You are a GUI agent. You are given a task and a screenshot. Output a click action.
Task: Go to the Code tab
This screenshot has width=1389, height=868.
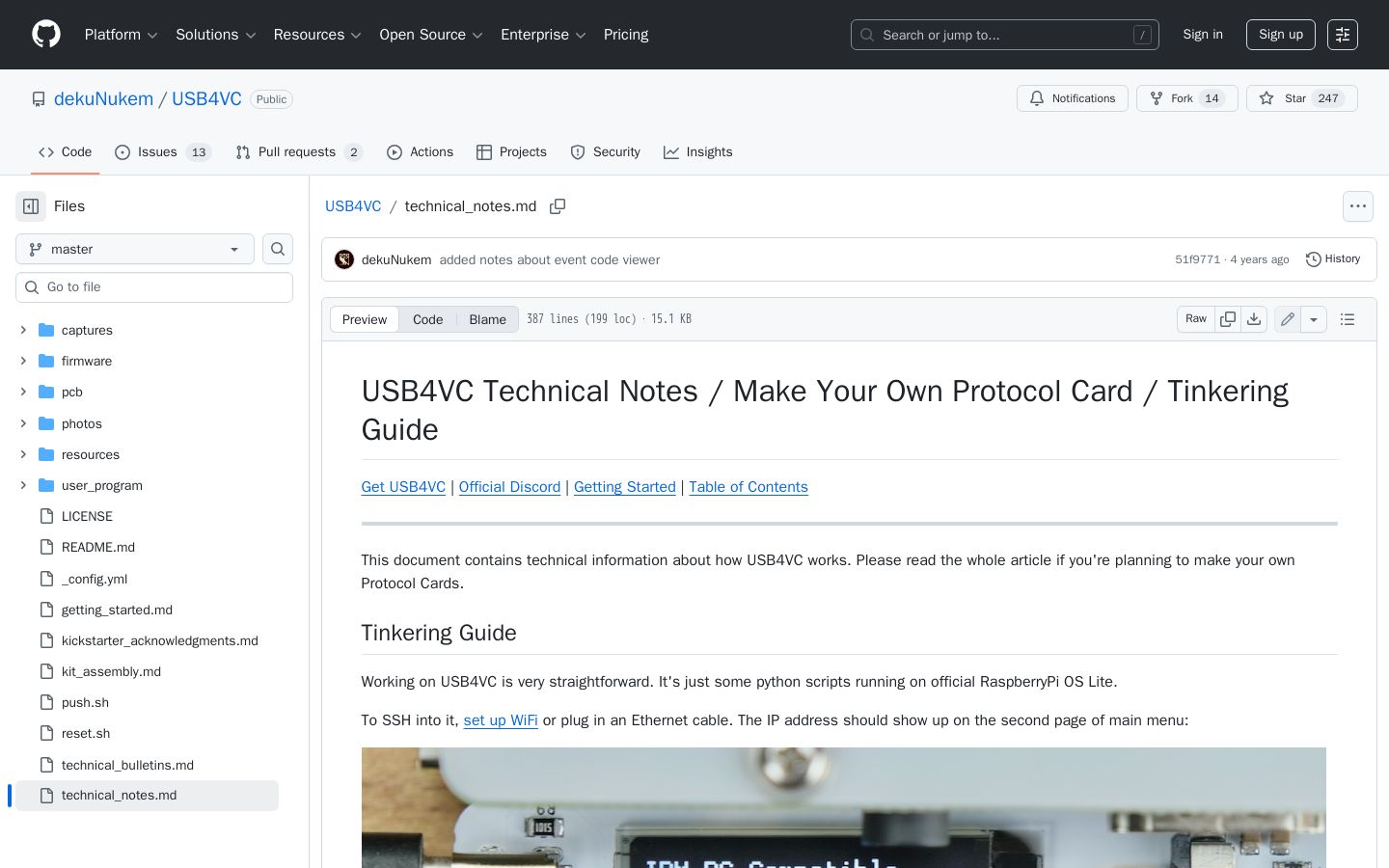coord(66,152)
